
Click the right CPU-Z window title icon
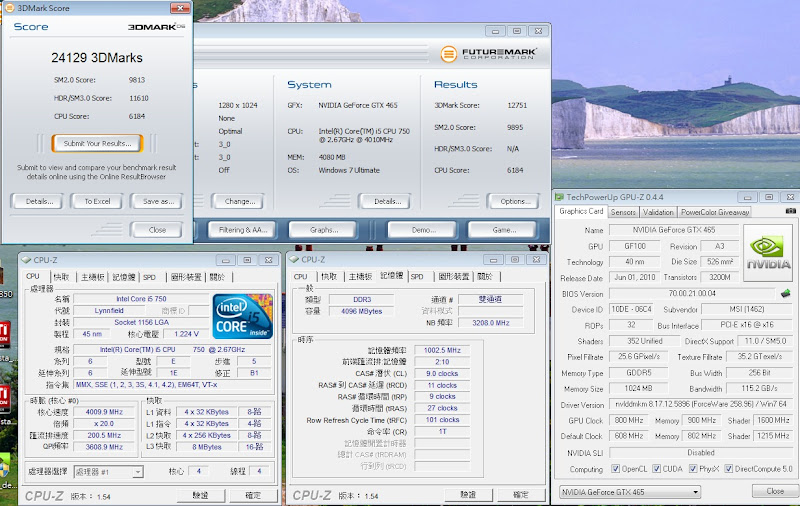pos(293,259)
